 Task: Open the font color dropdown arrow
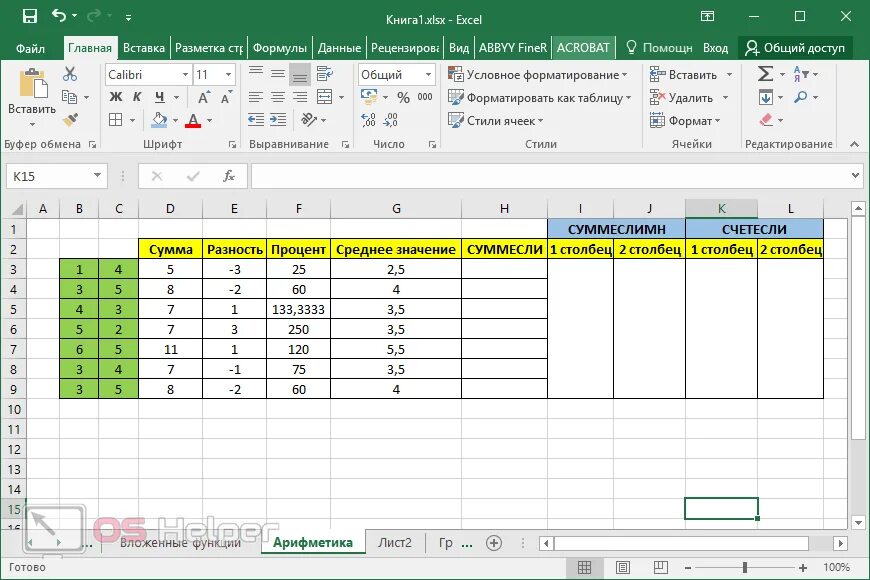(209, 120)
